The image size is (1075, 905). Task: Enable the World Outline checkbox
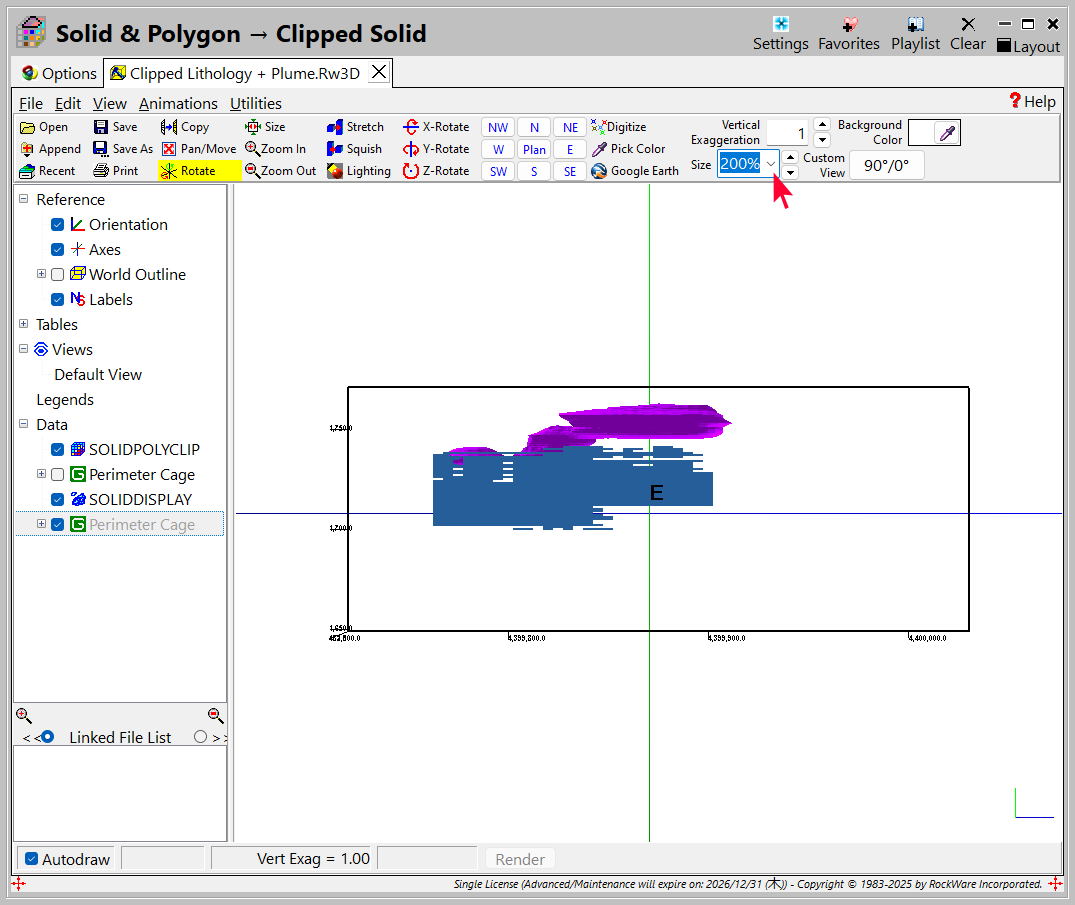(58, 275)
